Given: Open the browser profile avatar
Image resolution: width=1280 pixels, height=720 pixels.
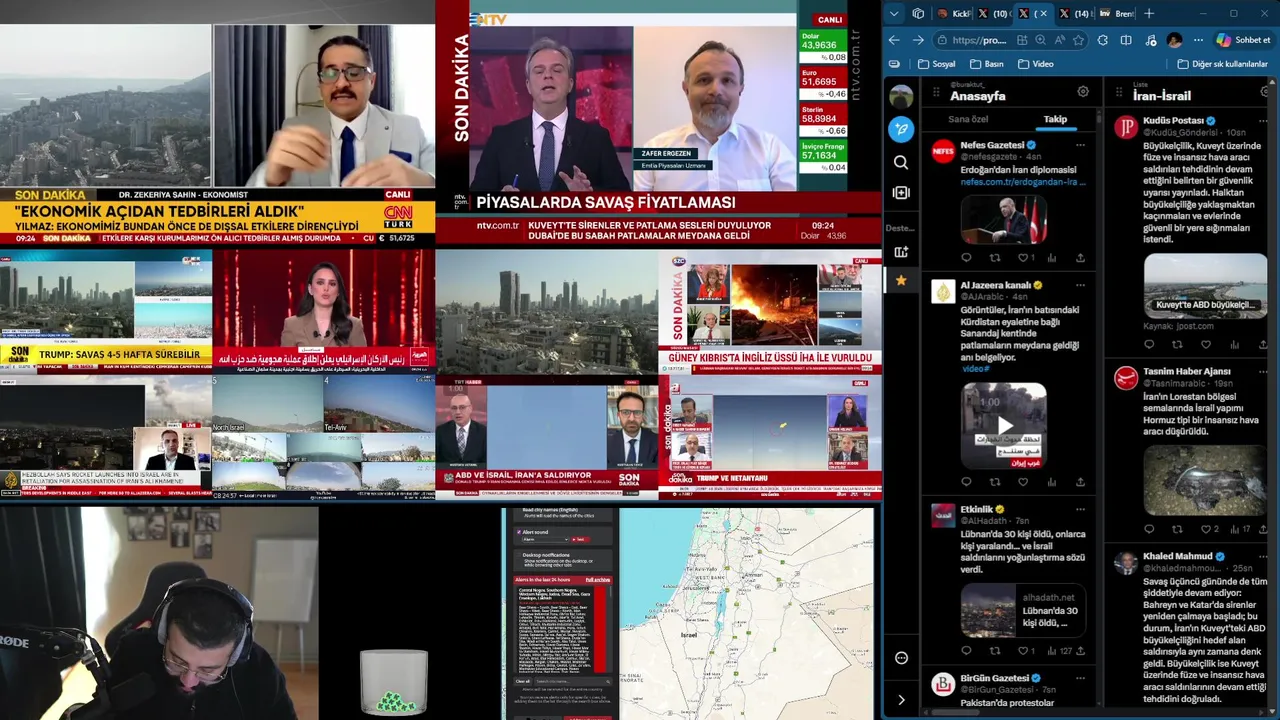Looking at the screenshot, I should [x=1174, y=40].
